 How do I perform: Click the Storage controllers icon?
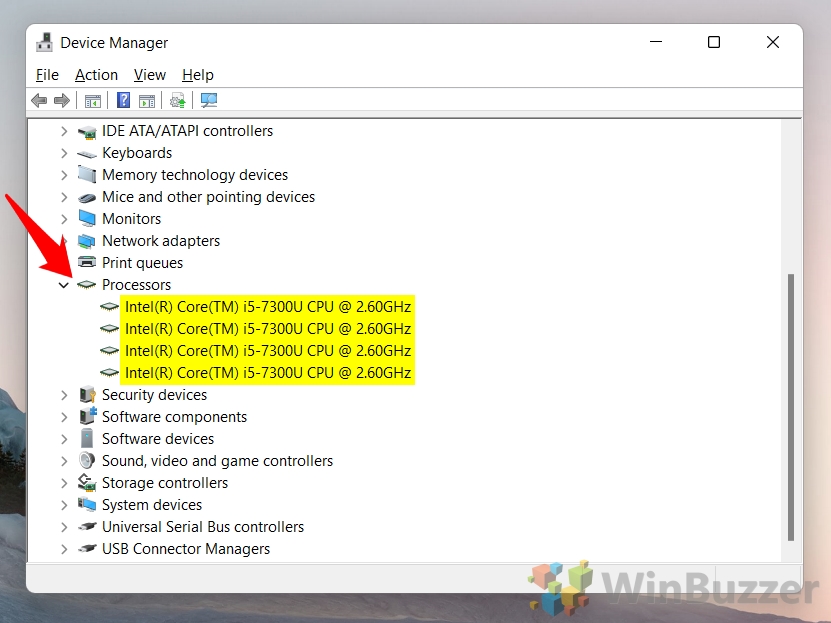tap(87, 482)
